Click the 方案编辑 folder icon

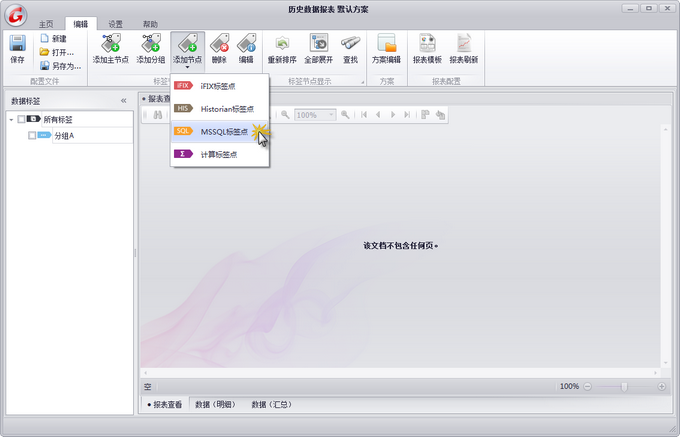pos(386,43)
